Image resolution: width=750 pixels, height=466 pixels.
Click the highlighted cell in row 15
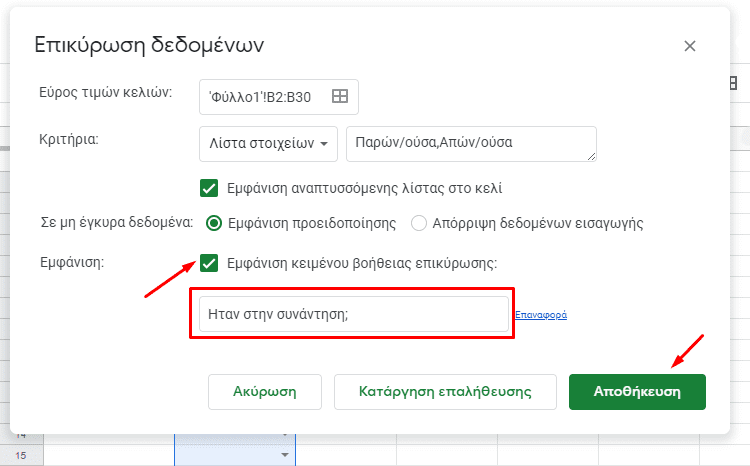tap(228, 455)
